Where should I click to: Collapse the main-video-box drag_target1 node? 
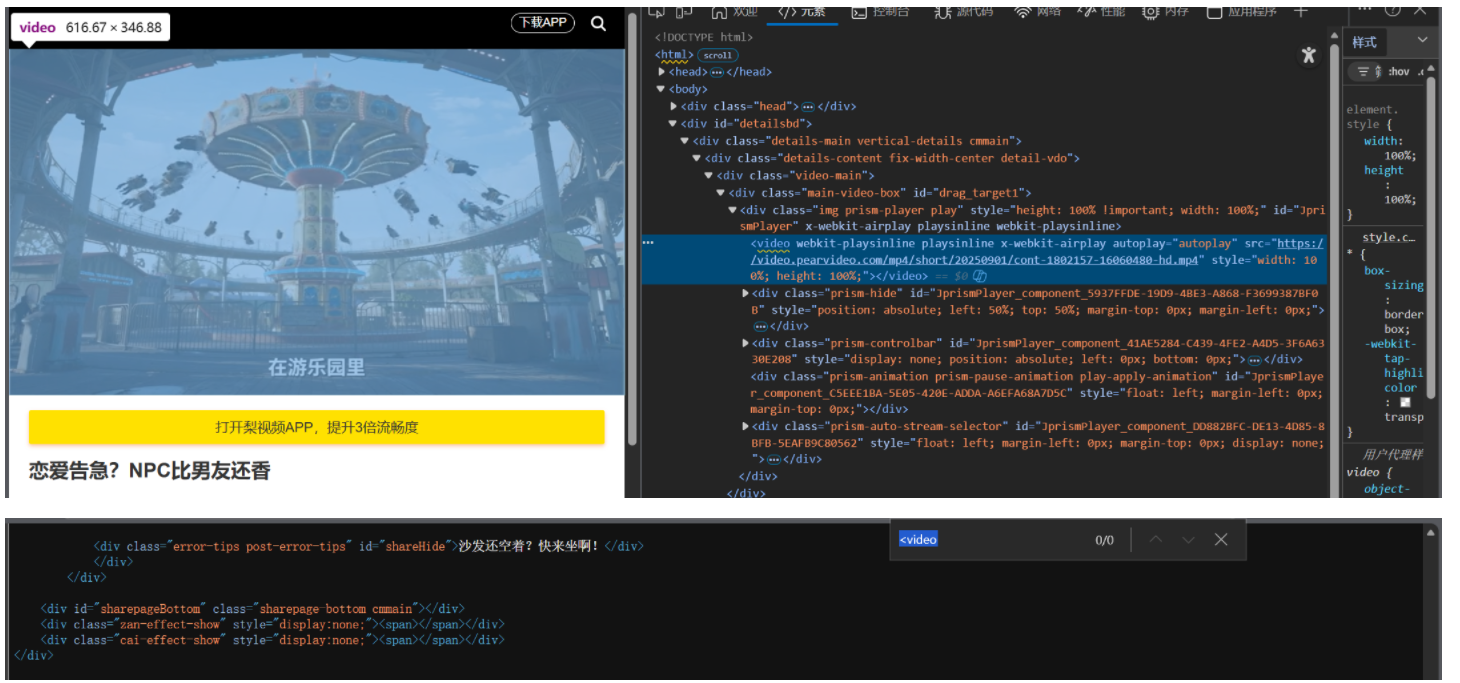720,193
